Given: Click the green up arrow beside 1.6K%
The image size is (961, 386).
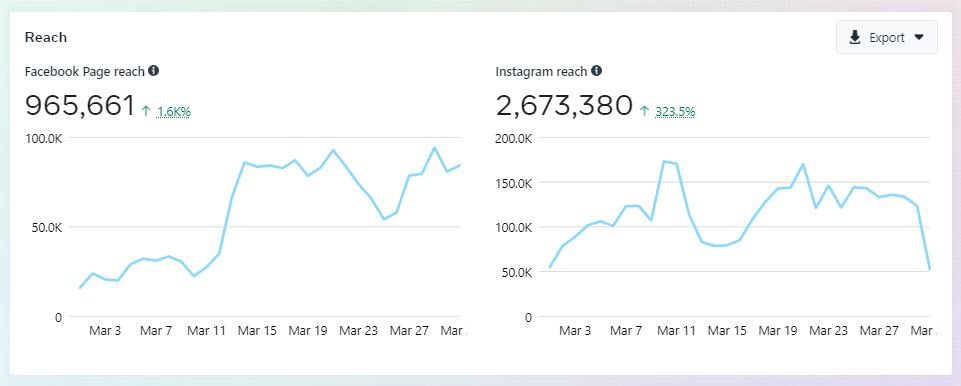Looking at the screenshot, I should coord(146,112).
